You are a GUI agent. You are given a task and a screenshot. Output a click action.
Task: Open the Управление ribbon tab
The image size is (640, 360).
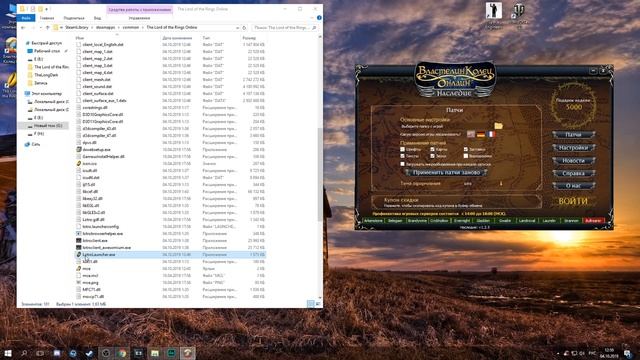click(139, 18)
